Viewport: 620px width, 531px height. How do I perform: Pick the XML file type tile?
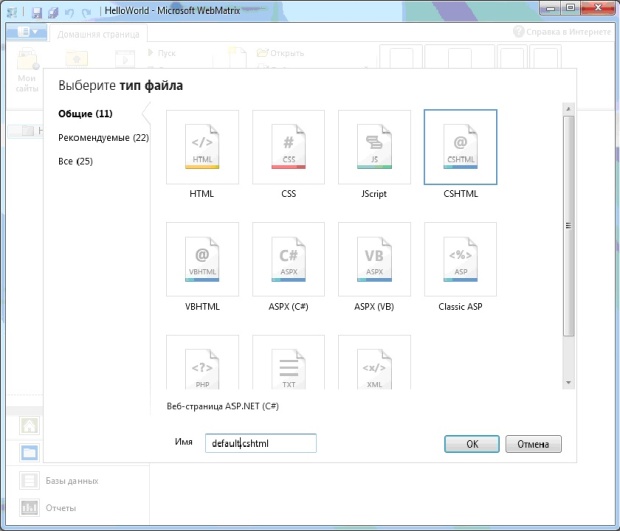coord(374,362)
